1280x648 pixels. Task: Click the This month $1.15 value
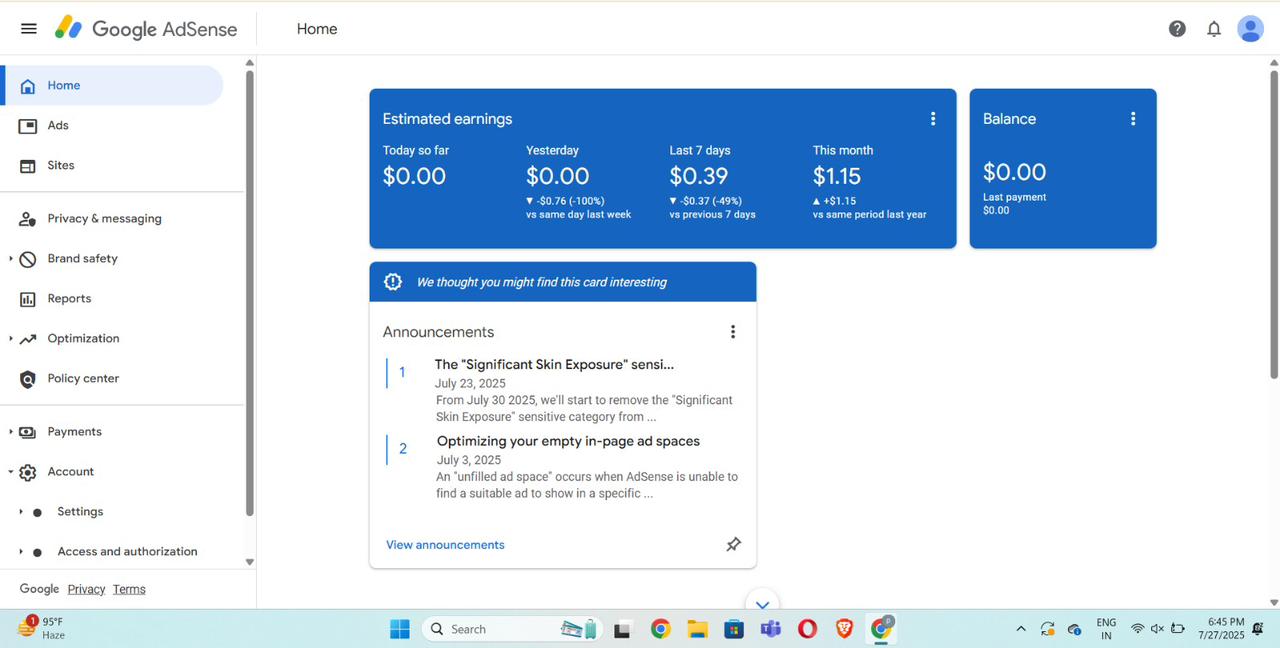pyautogui.click(x=837, y=176)
